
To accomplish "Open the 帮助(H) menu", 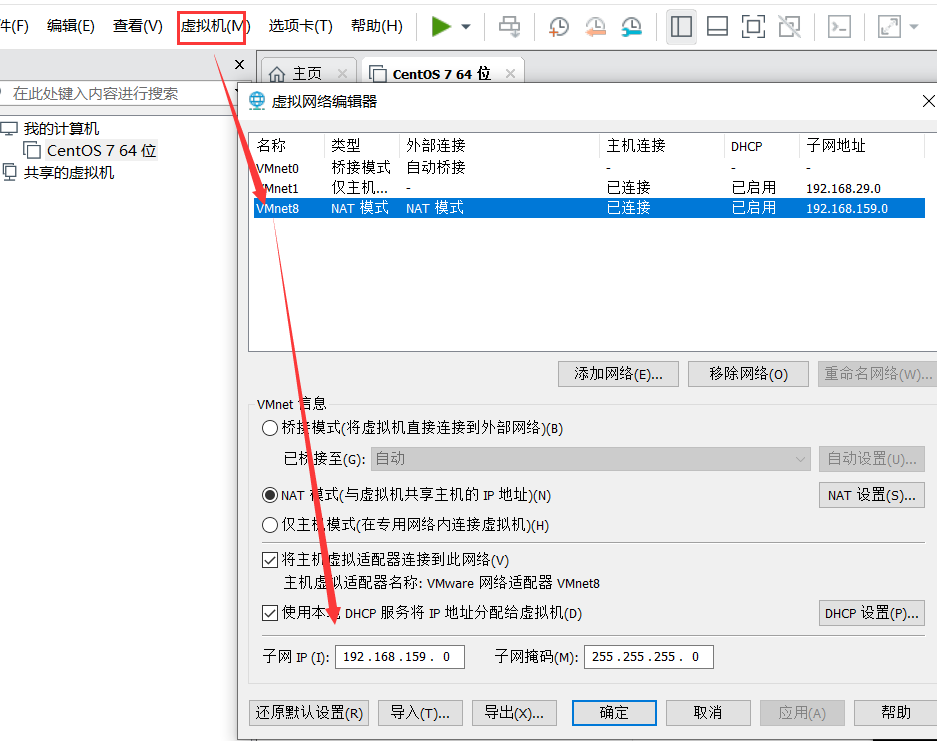I will tap(376, 26).
